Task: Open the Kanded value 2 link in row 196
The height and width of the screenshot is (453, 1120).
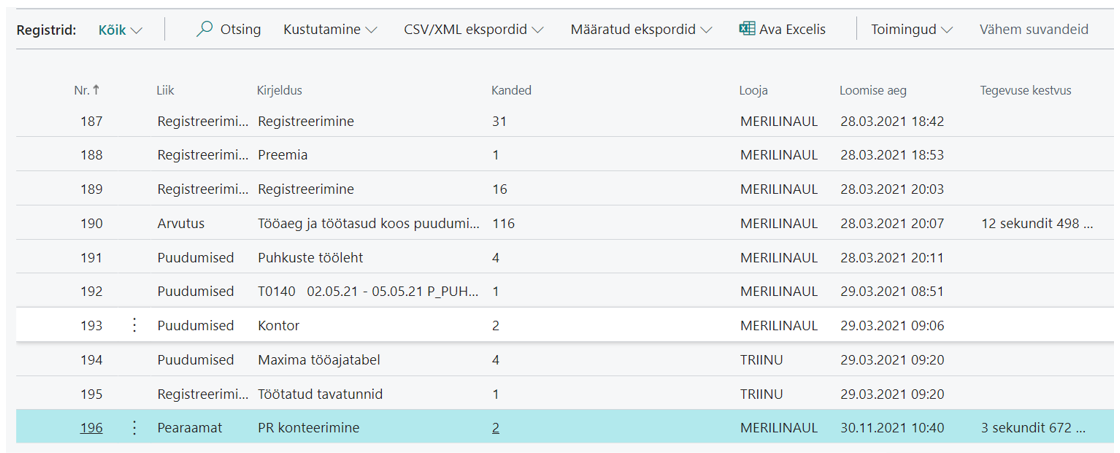Action: click(x=496, y=428)
